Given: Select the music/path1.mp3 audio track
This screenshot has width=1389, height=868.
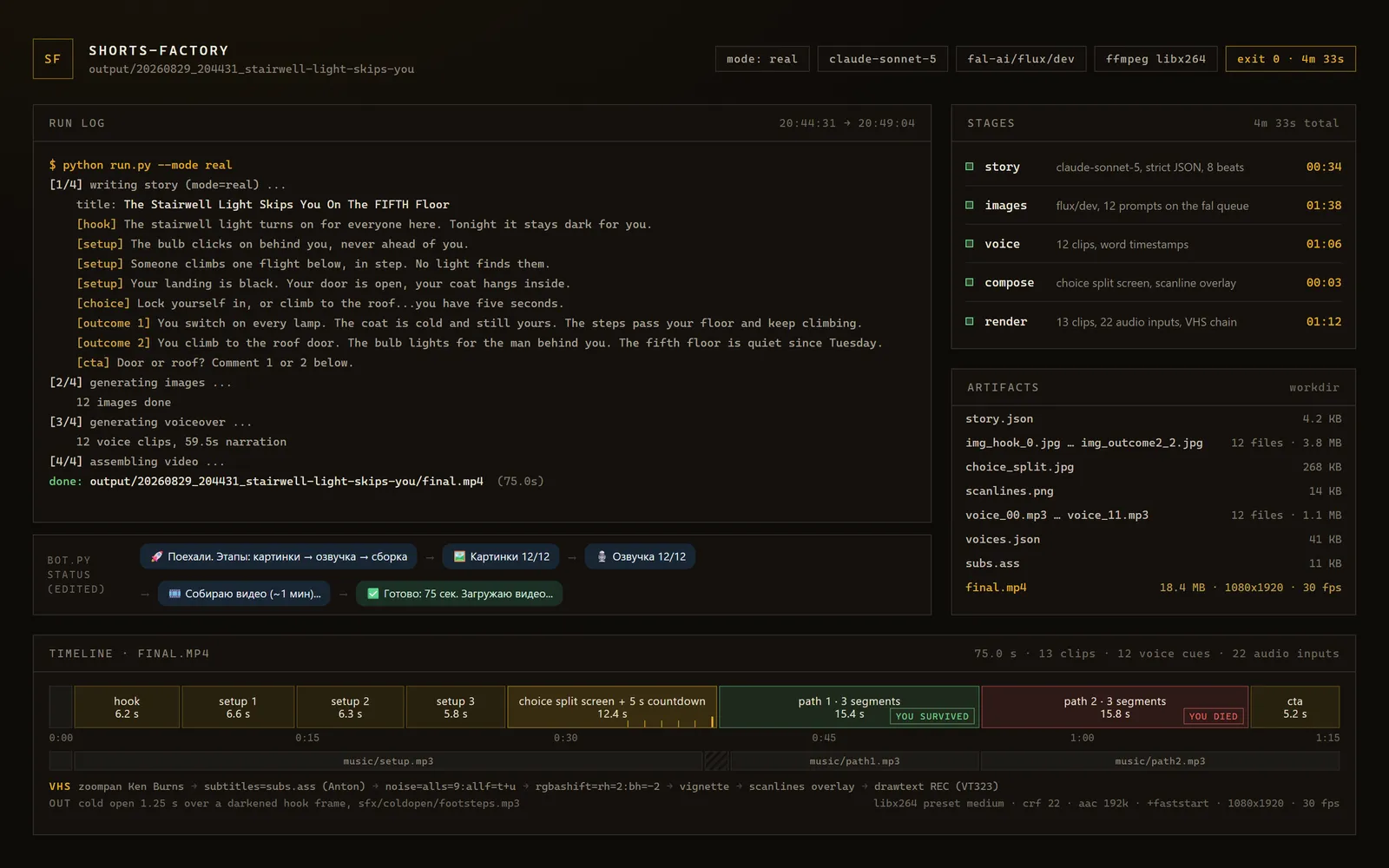Looking at the screenshot, I should tap(854, 761).
